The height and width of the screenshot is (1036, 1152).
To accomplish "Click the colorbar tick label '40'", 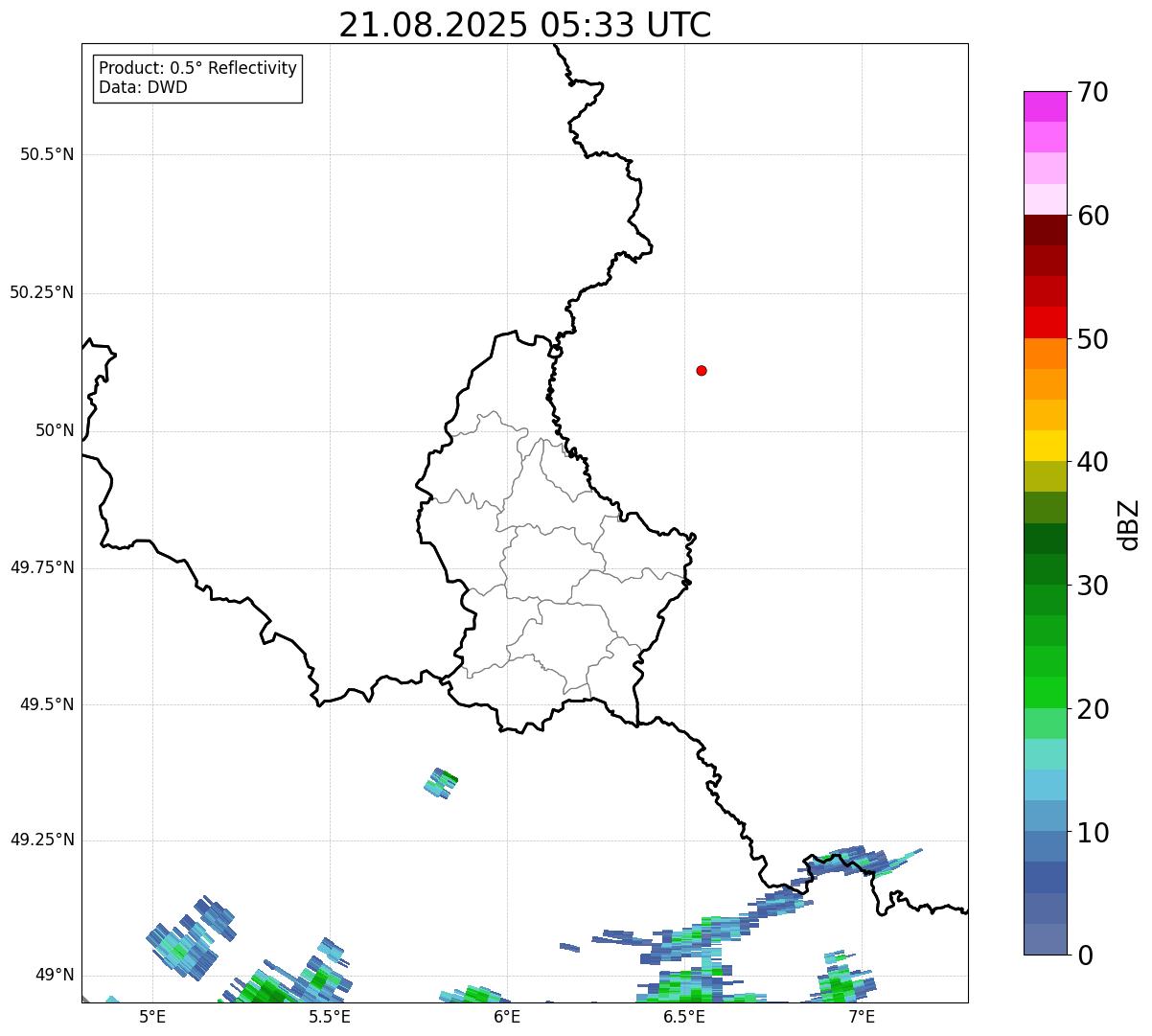I will point(1093,462).
